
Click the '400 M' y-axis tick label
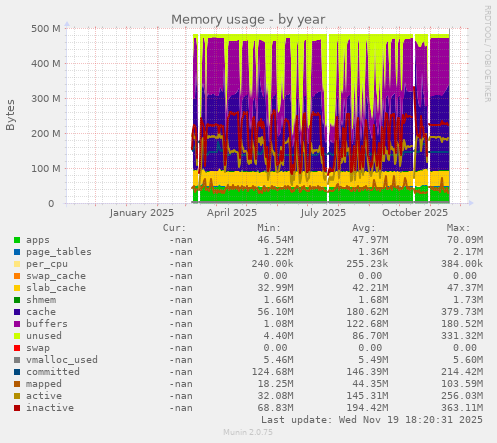[46, 63]
